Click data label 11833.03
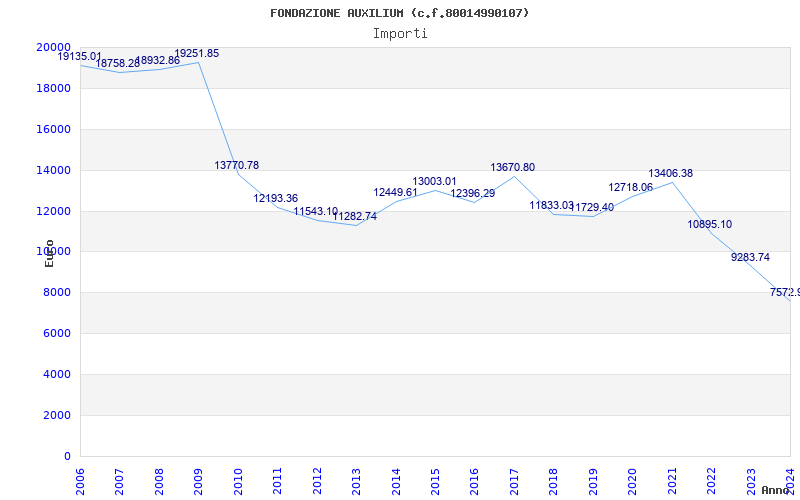Image resolution: width=800 pixels, height=500 pixels. (552, 205)
